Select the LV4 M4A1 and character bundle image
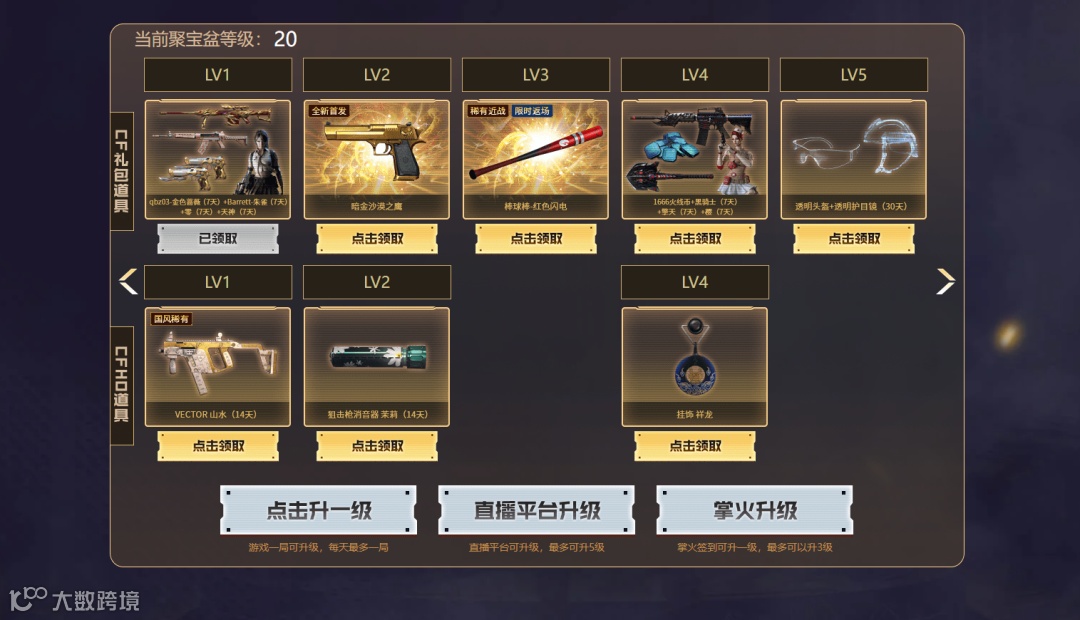 (x=694, y=160)
